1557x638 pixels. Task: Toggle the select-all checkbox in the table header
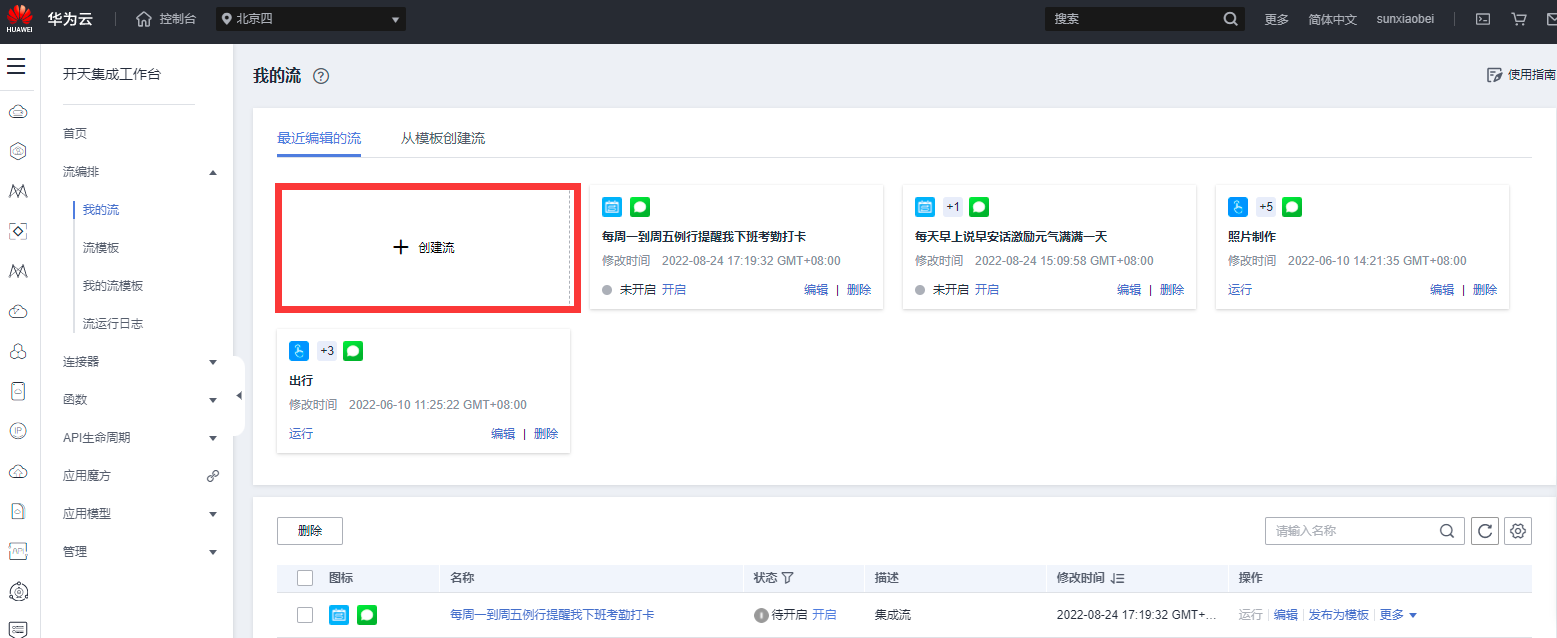(305, 578)
